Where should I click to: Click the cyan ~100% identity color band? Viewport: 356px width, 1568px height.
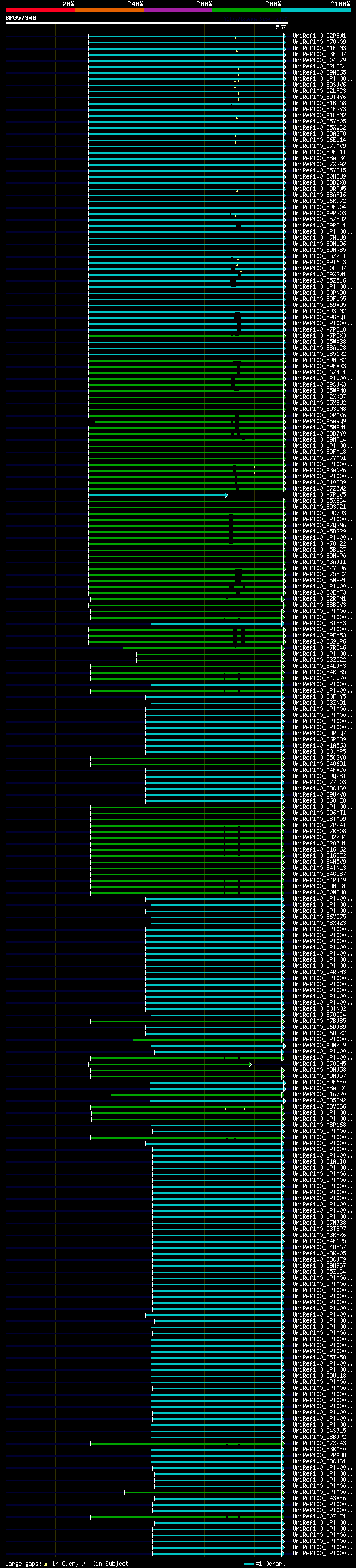(317, 10)
